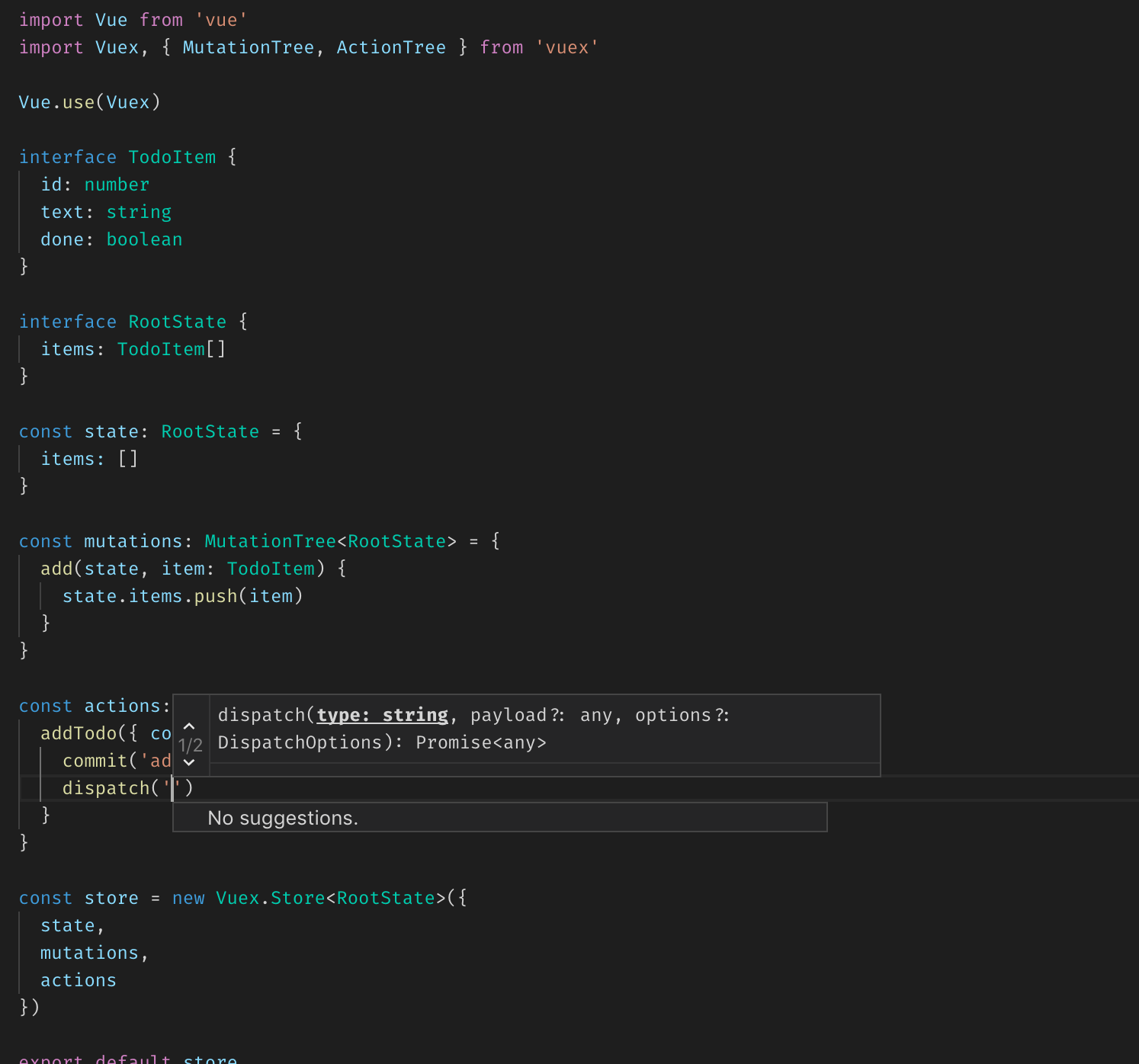Click the 1/2 signature counter
The height and width of the screenshot is (1064, 1139).
pos(190,745)
